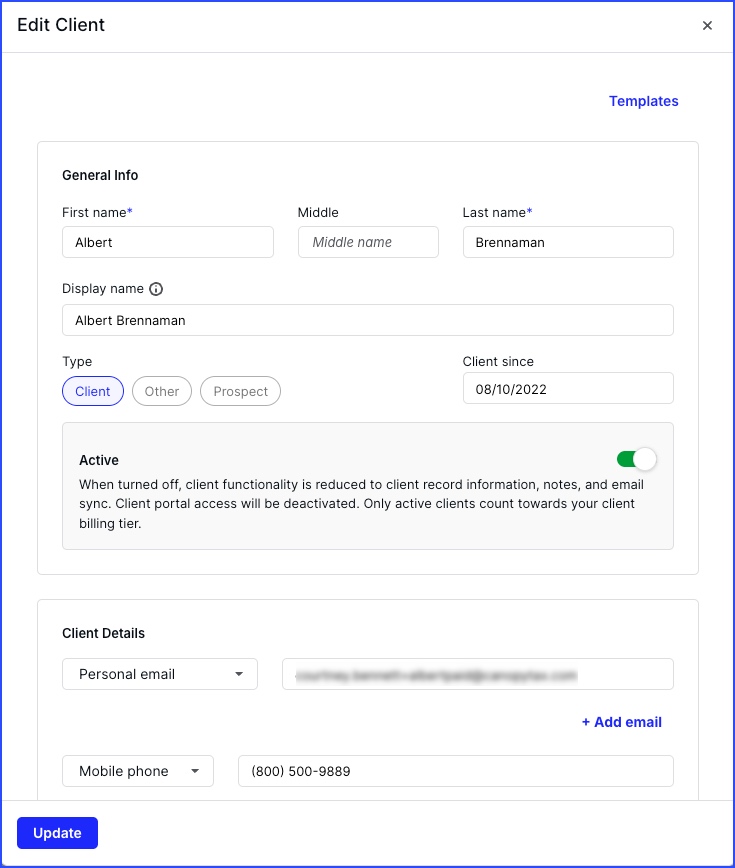Click the Update button
This screenshot has height=868, width=735.
coord(58,833)
